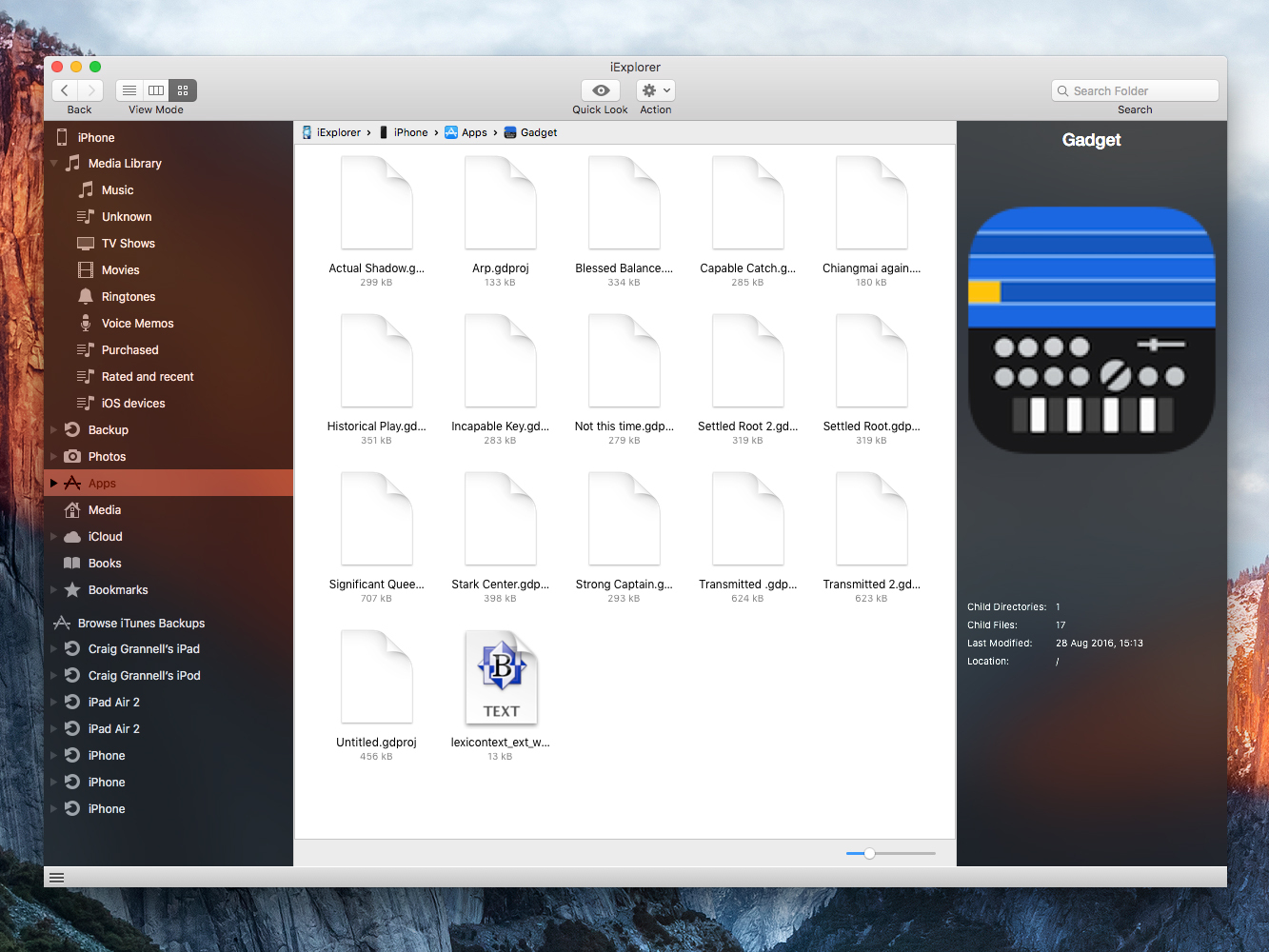This screenshot has width=1269, height=952.
Task: Go to iExplorer in breadcrumb path
Action: [331, 133]
